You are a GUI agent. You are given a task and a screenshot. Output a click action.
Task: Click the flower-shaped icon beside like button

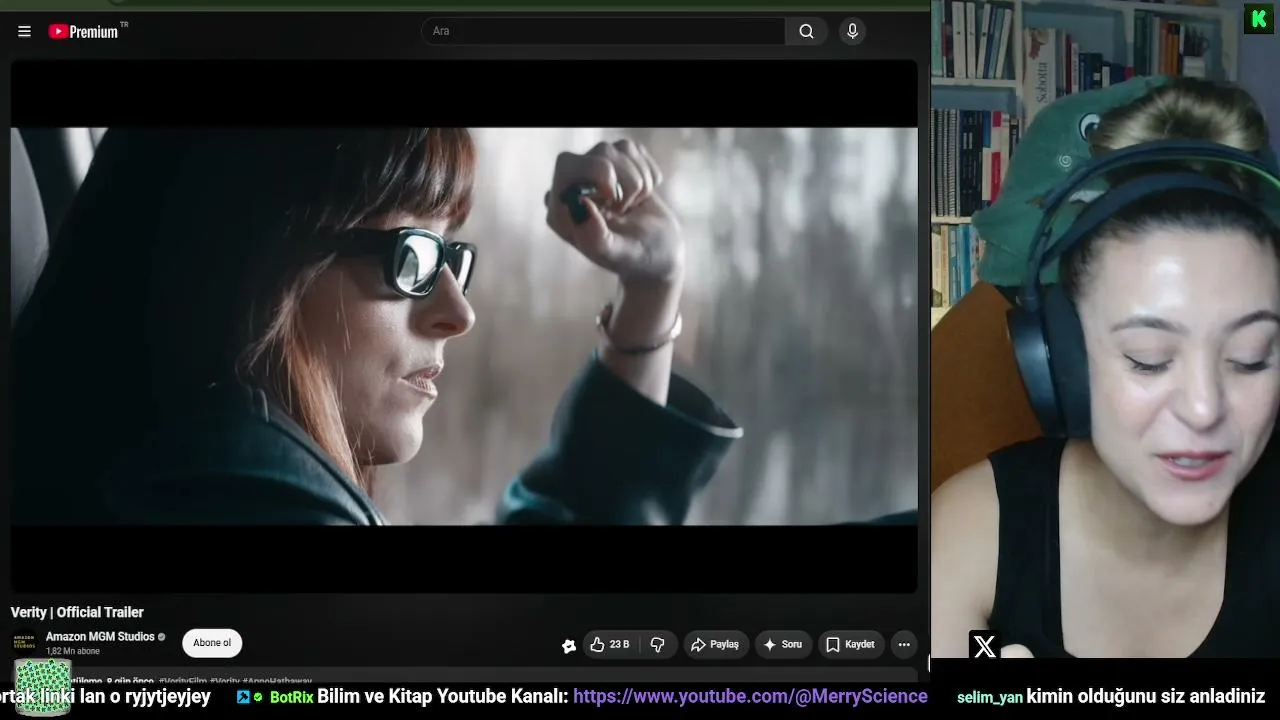pos(569,646)
